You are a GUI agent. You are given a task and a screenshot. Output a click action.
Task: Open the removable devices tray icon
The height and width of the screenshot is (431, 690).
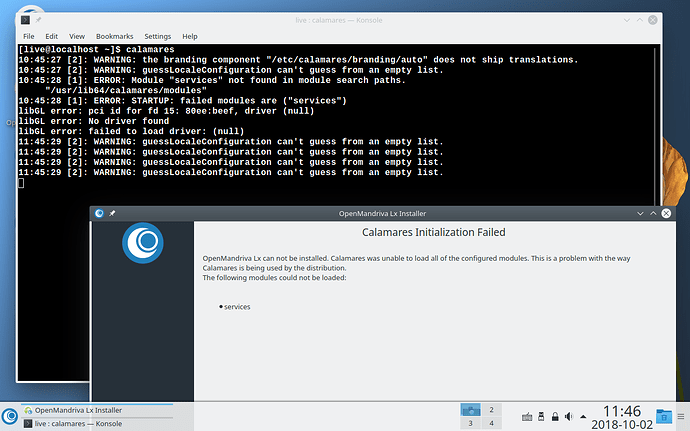541,416
